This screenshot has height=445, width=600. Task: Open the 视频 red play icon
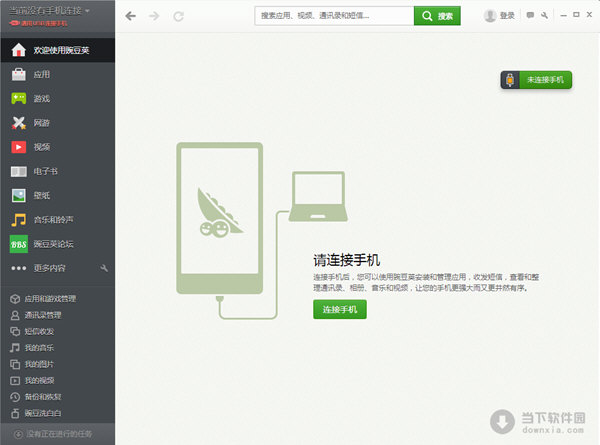[x=18, y=147]
